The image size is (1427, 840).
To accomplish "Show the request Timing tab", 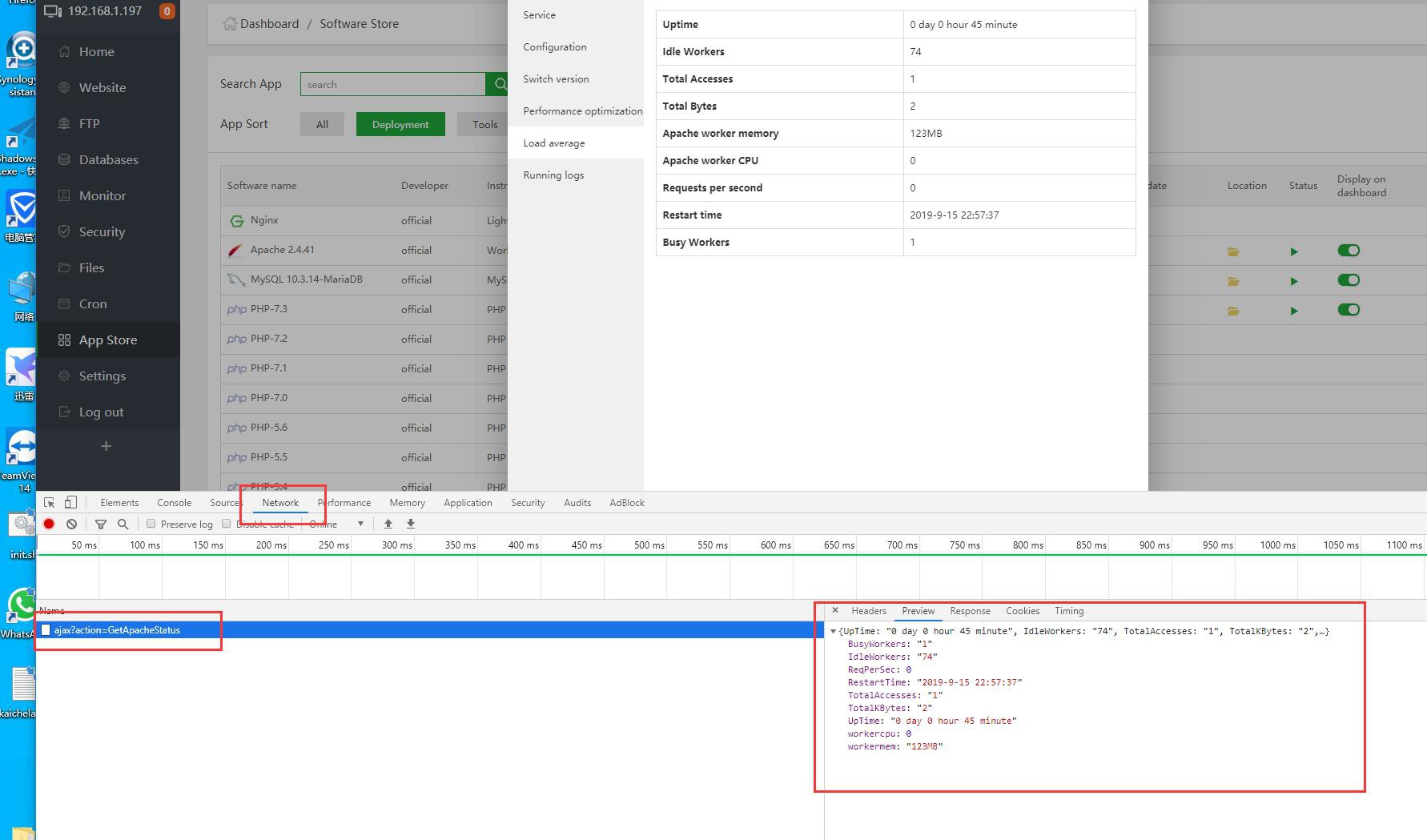I will (1069, 611).
